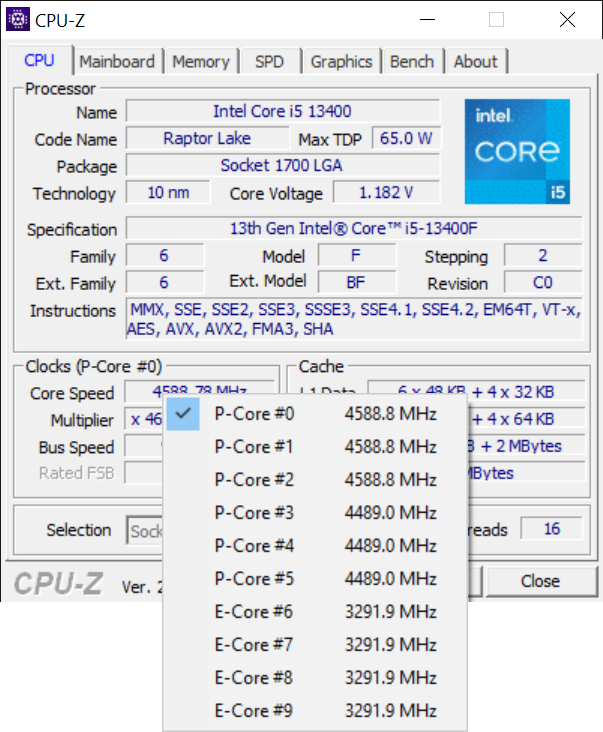This screenshot has height=732, width=603.
Task: Click the Revision value C0
Action: (543, 283)
